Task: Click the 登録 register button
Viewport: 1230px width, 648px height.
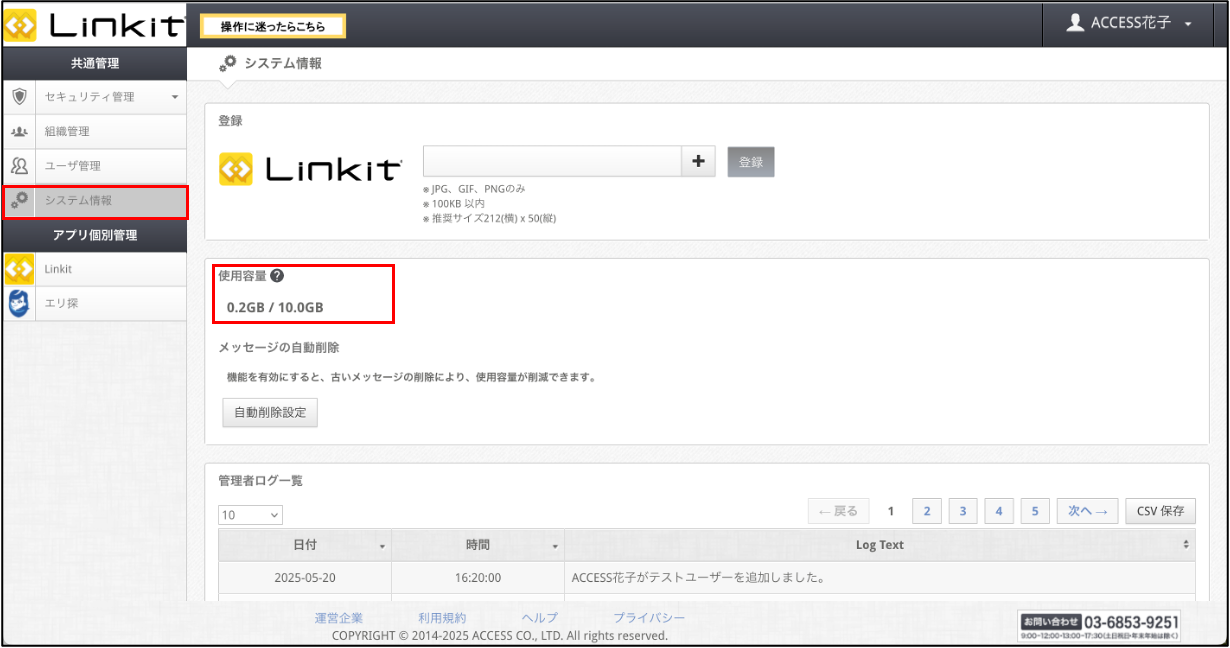Action: 751,162
